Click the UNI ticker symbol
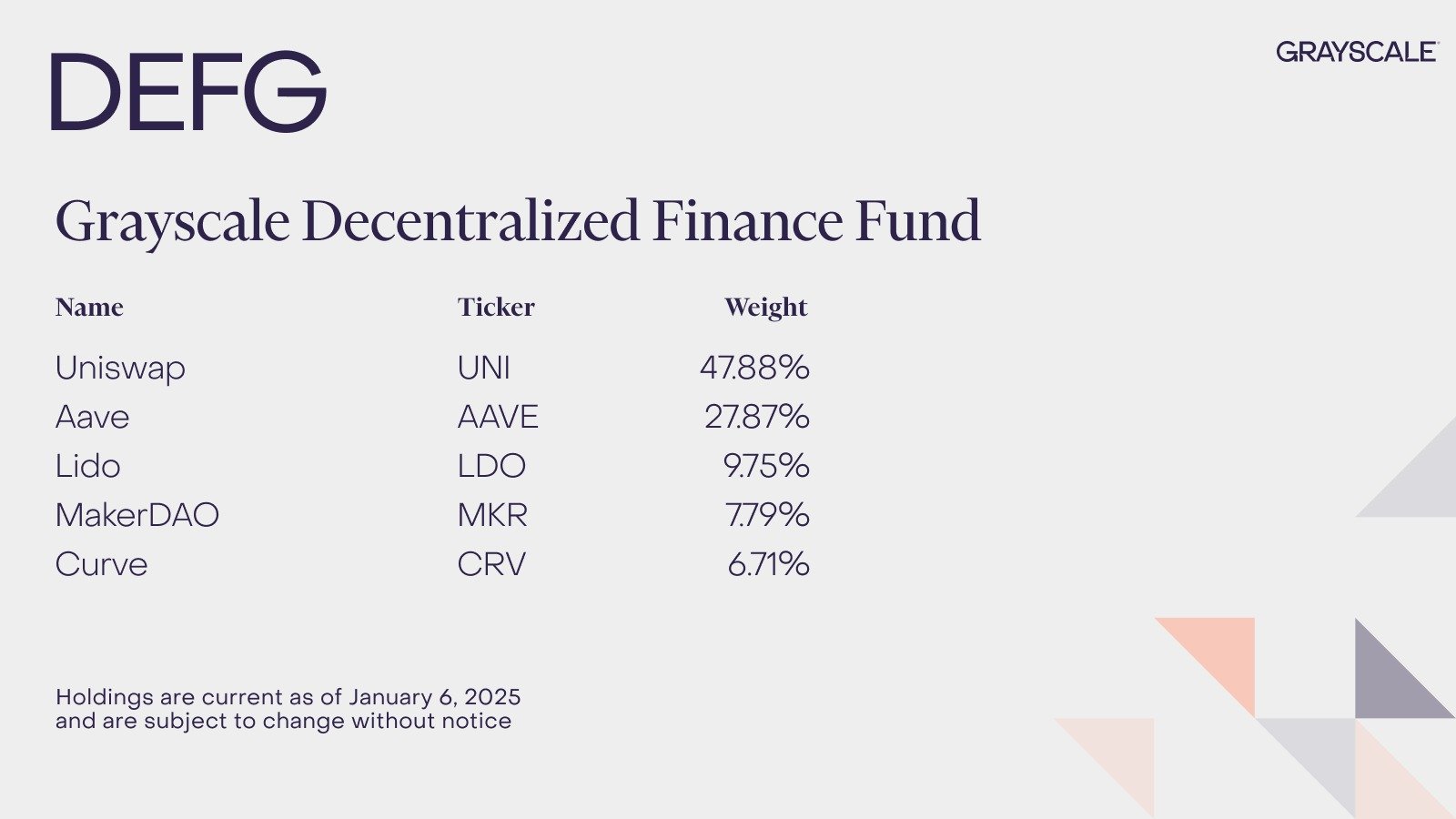Viewport: 1456px width, 819px height. point(484,368)
